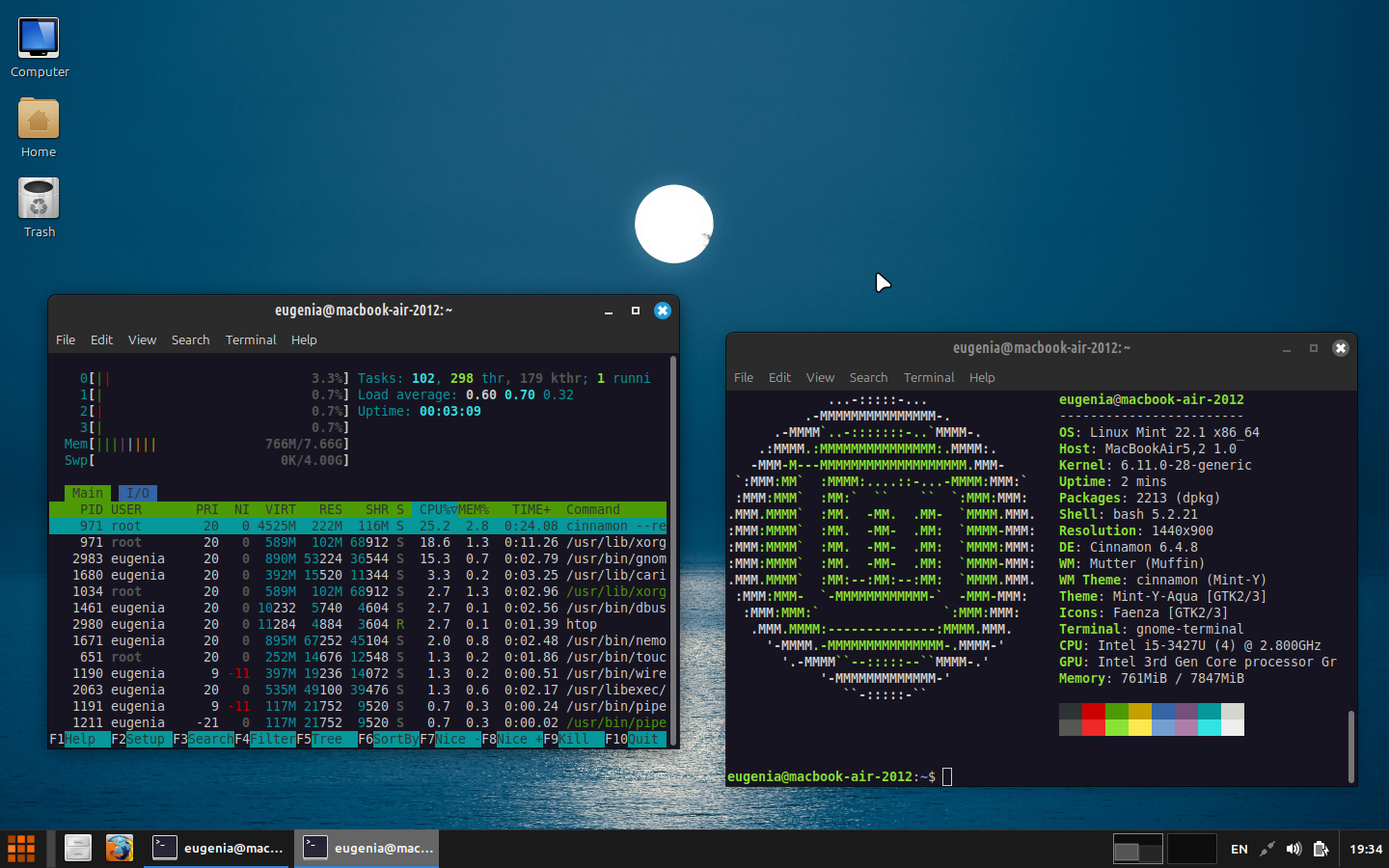Click F9 Kill in the htop footer
The image size is (1389, 868).
click(574, 739)
